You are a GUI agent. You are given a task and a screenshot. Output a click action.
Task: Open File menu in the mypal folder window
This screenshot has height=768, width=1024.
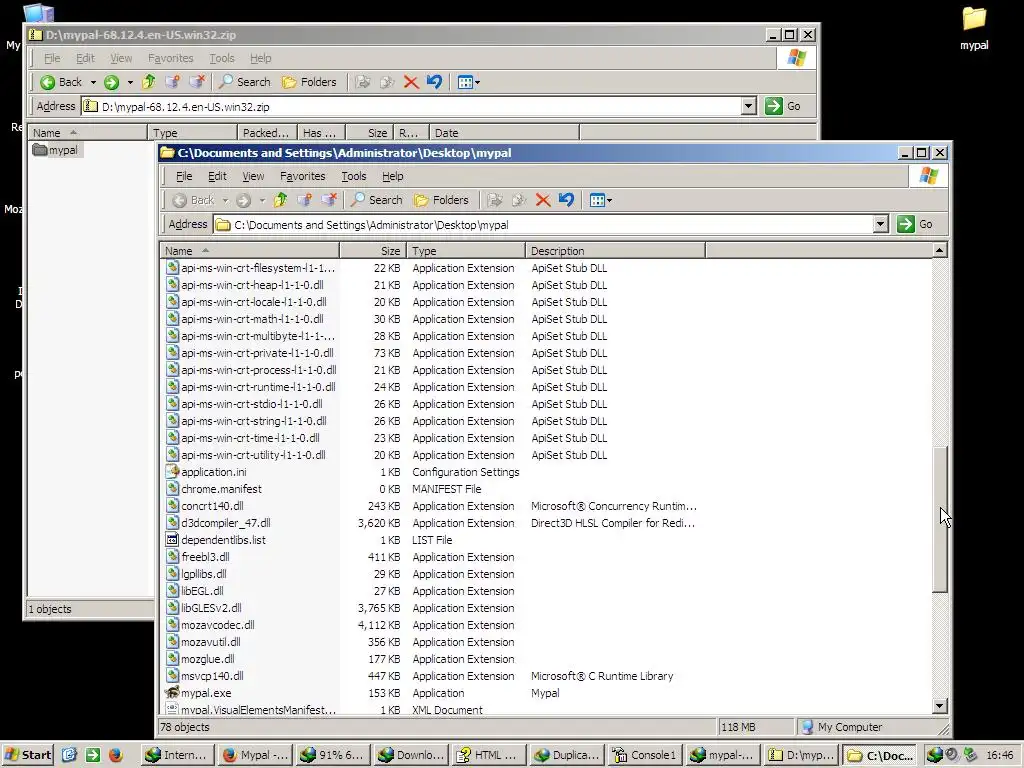click(184, 176)
